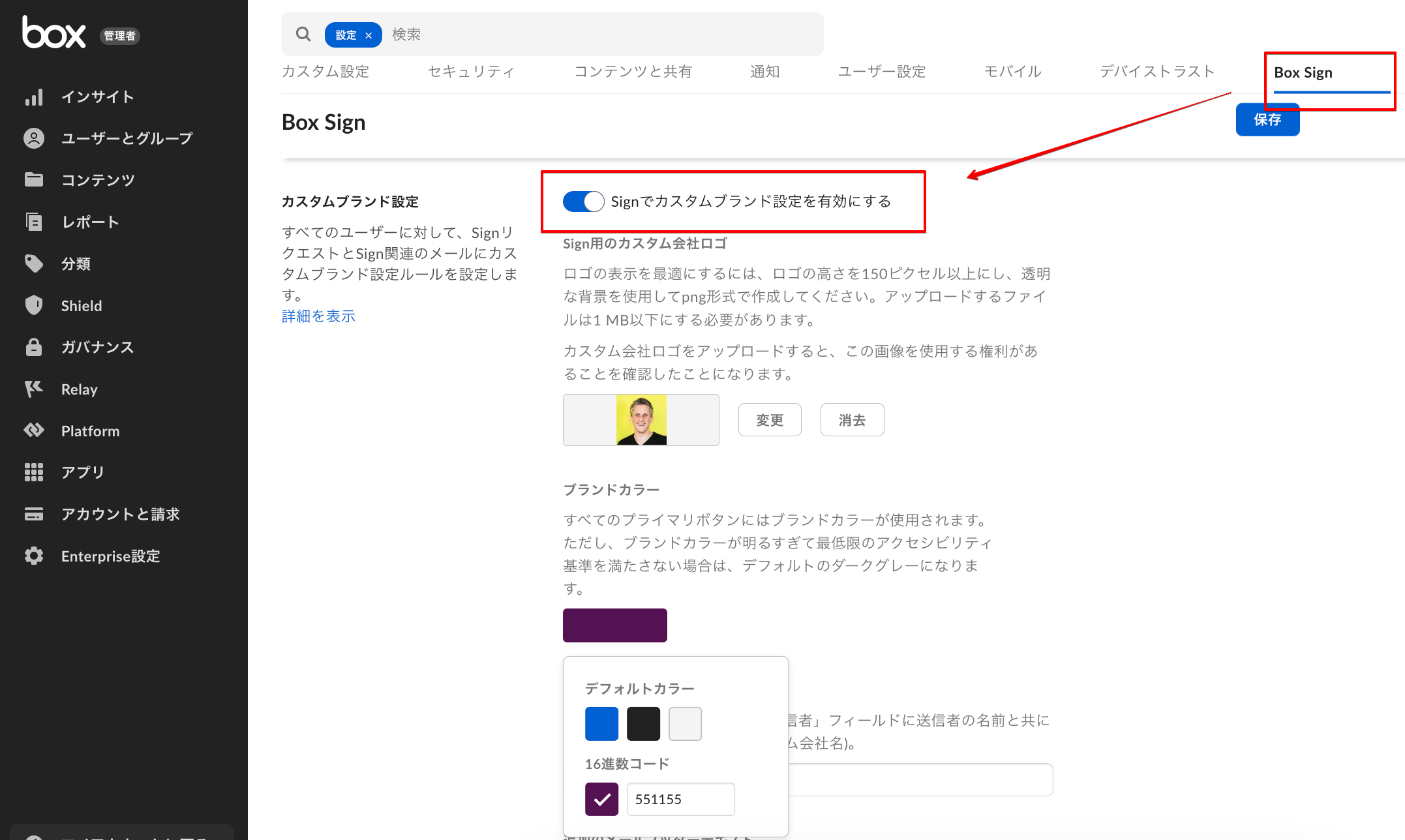Select the Shield section in sidebar
This screenshot has height=840, width=1405.
tap(81, 305)
